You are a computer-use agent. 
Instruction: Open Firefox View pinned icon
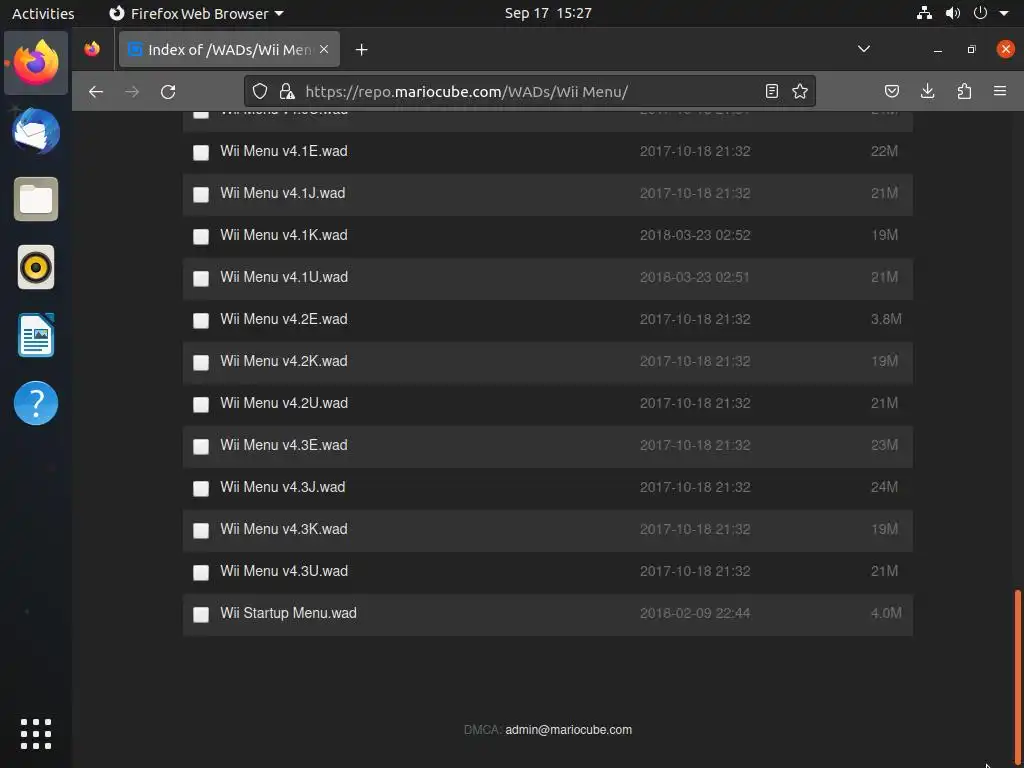[92, 49]
